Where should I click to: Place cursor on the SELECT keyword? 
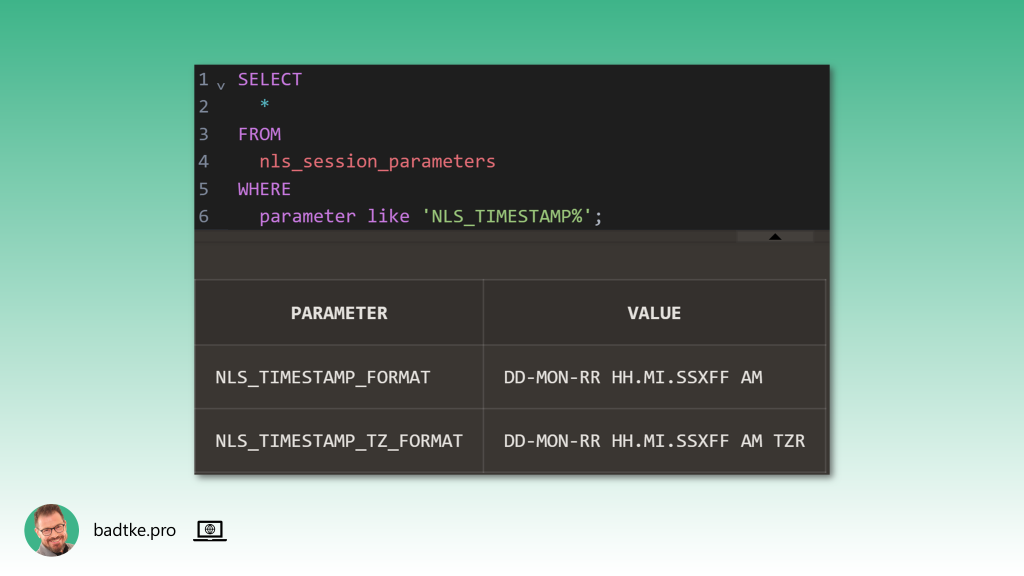270,79
